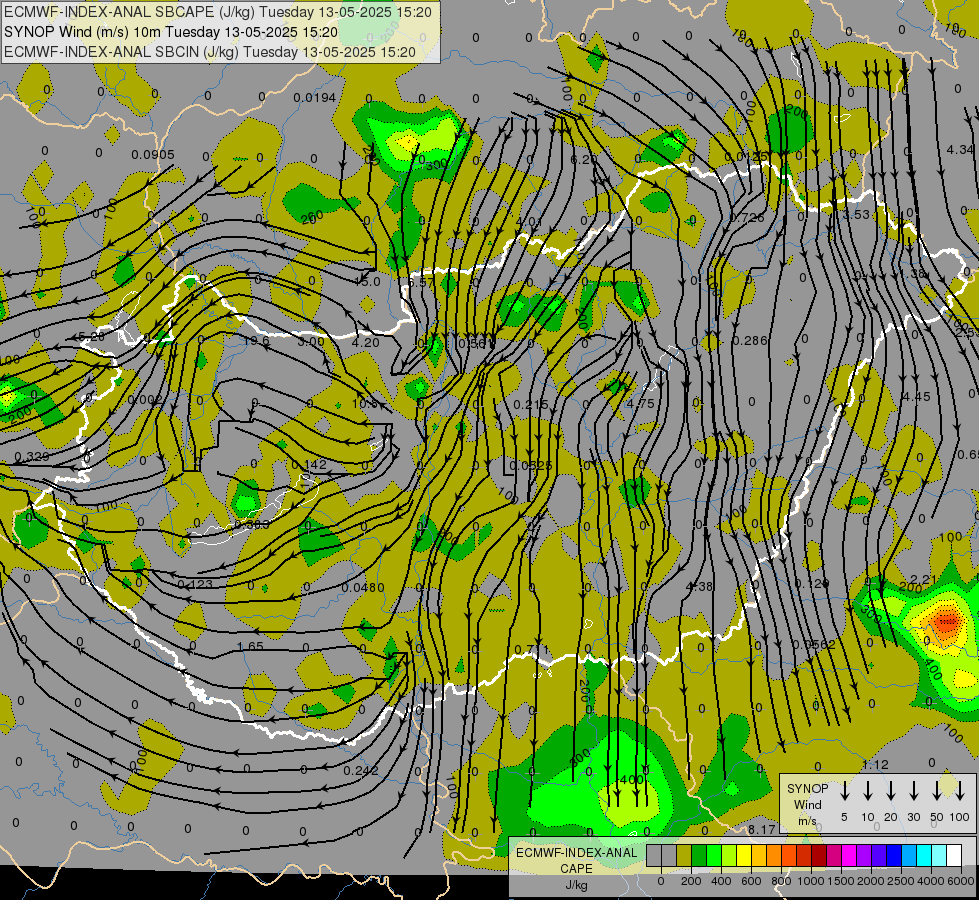979x900 pixels.
Task: Click the 50 m/s wind arrow in legend
Action: [937, 791]
